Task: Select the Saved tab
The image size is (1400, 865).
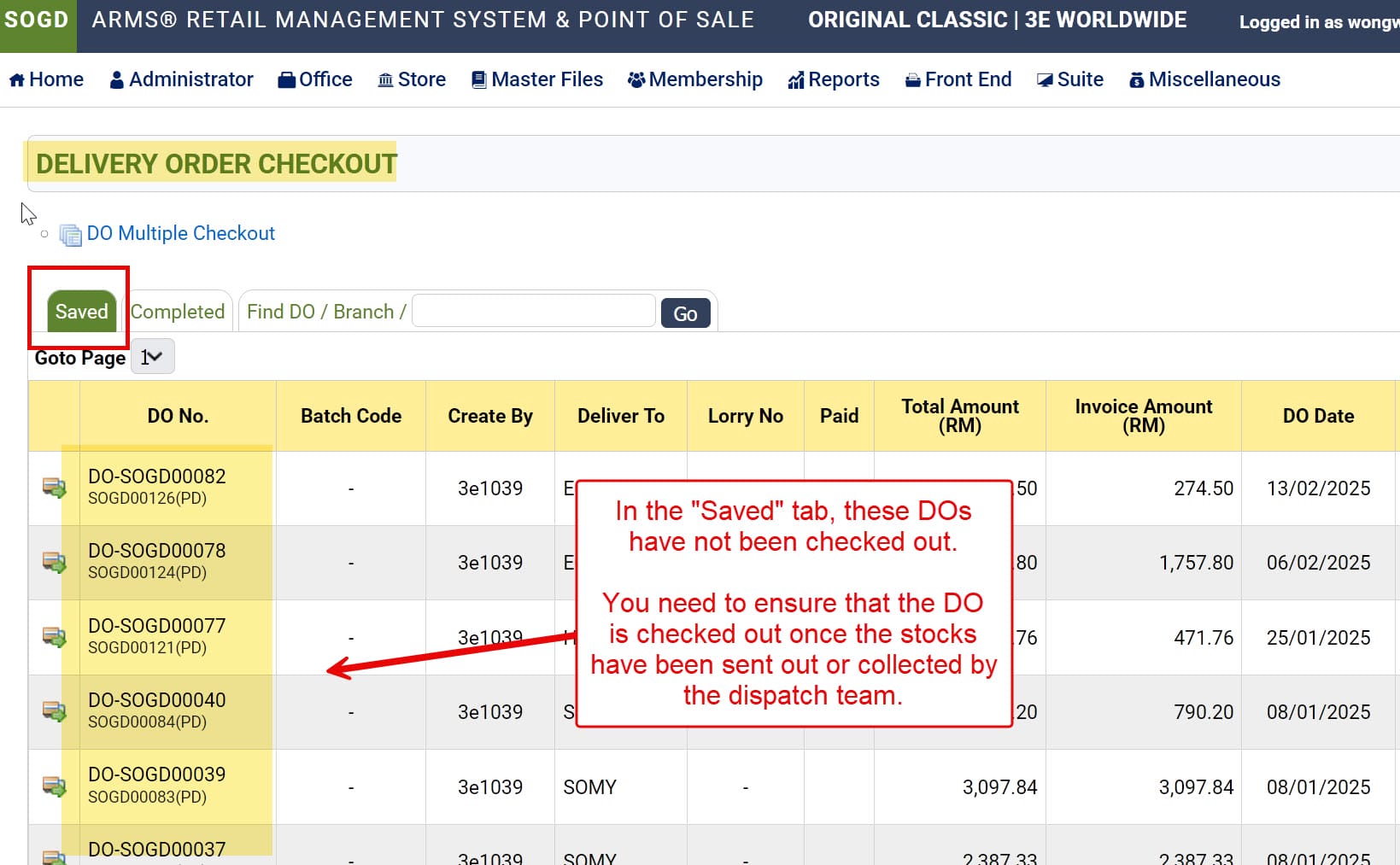Action: (x=81, y=312)
